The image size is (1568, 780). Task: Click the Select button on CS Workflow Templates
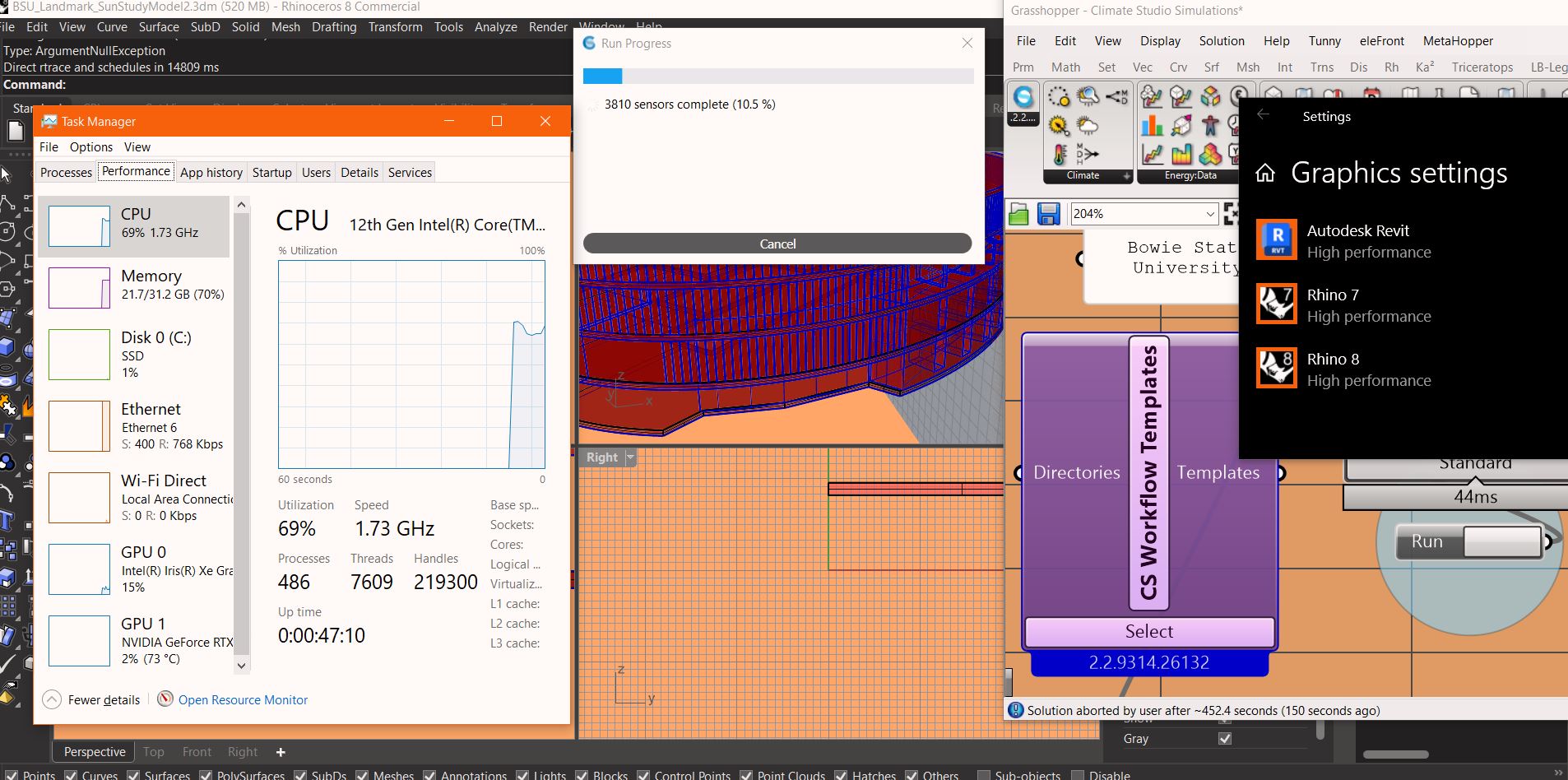[1149, 631]
